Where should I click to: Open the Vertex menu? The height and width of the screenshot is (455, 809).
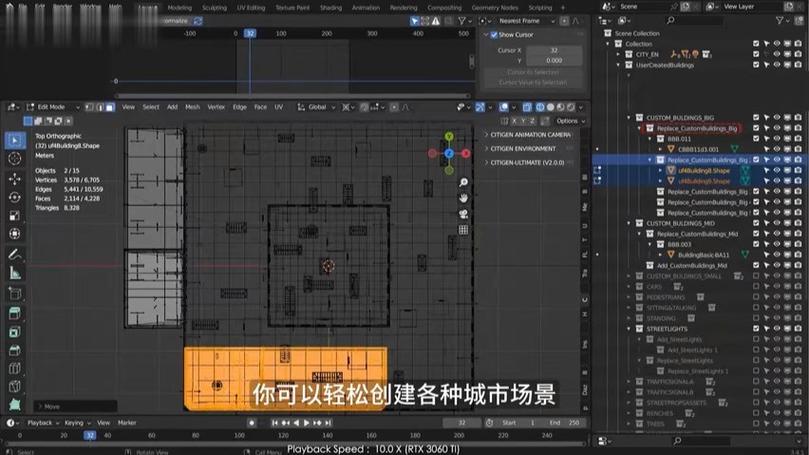(216, 107)
